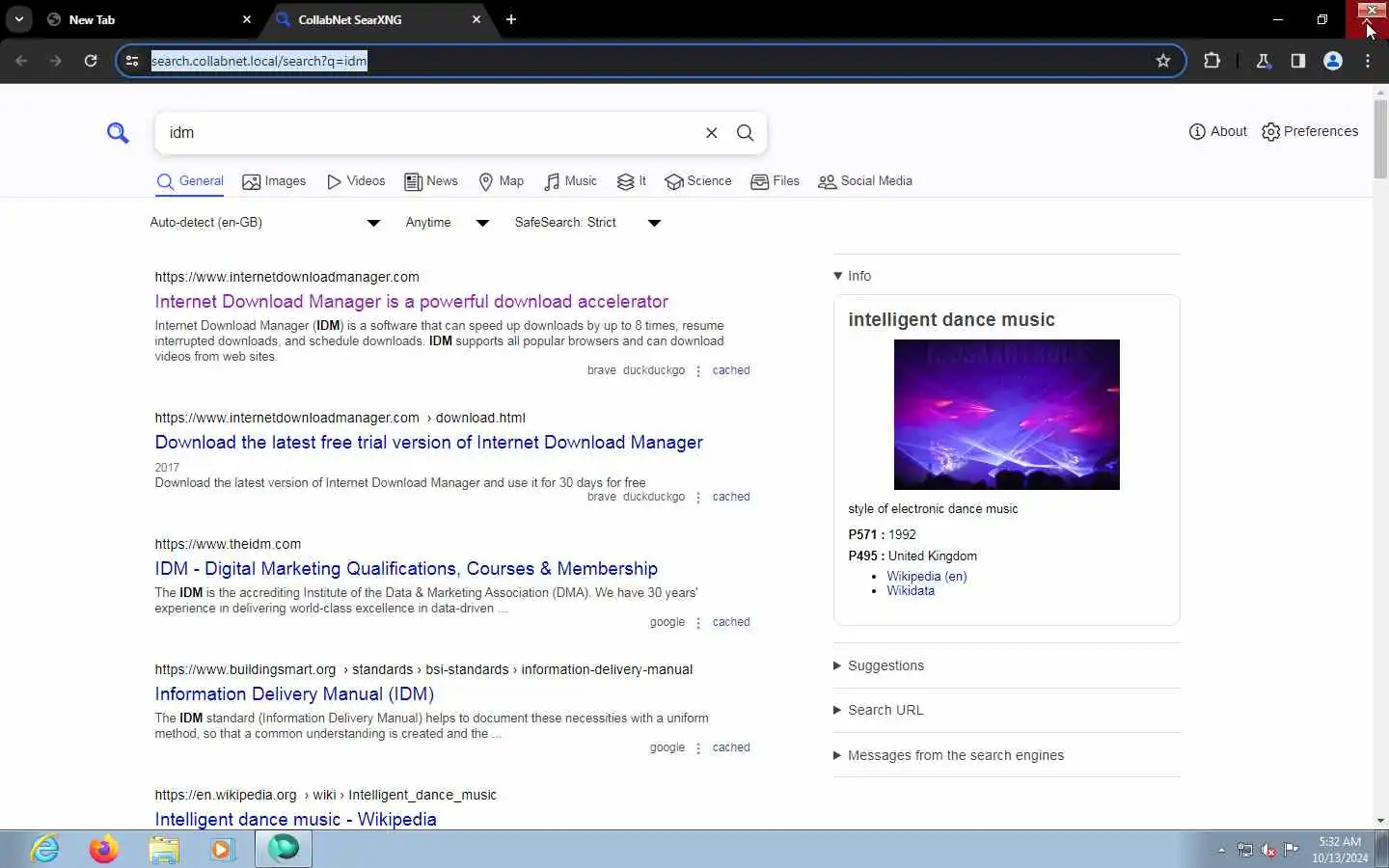Clear the search query with the X icon
Image resolution: width=1389 pixels, height=868 pixels.
coord(712,133)
